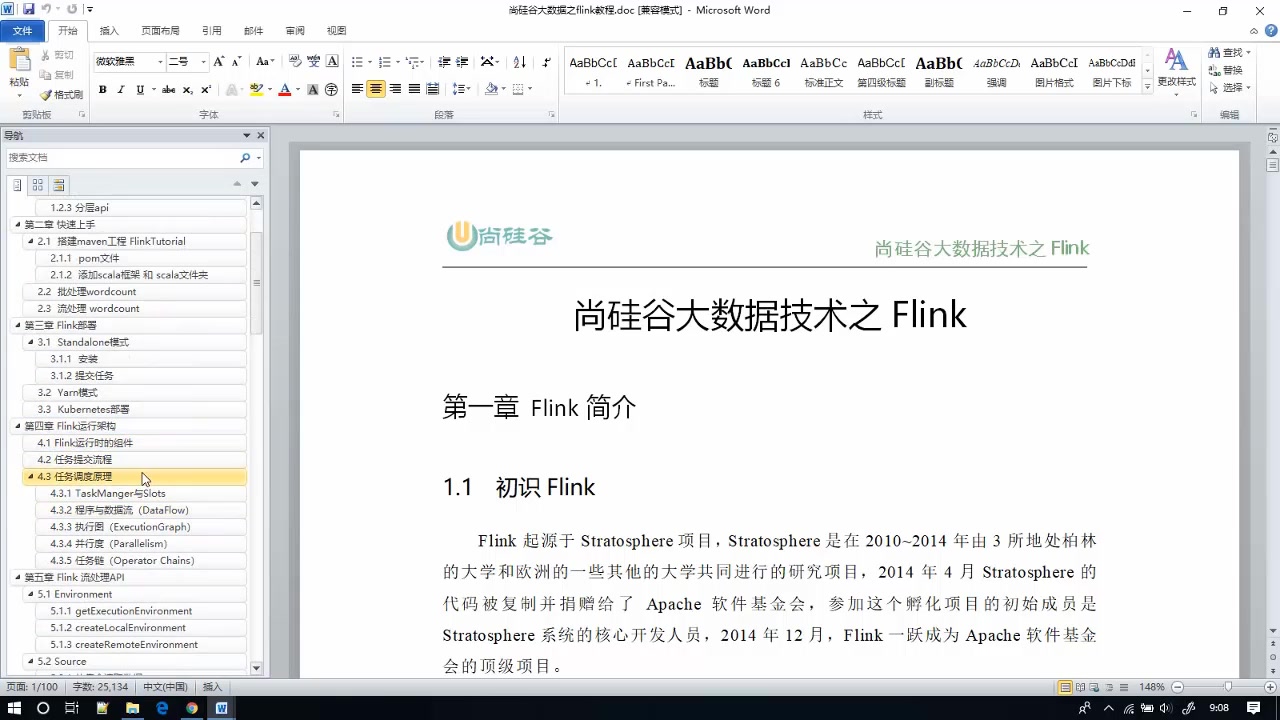Click the clear formatting eraser icon
The width and height of the screenshot is (1280, 720).
[295, 62]
